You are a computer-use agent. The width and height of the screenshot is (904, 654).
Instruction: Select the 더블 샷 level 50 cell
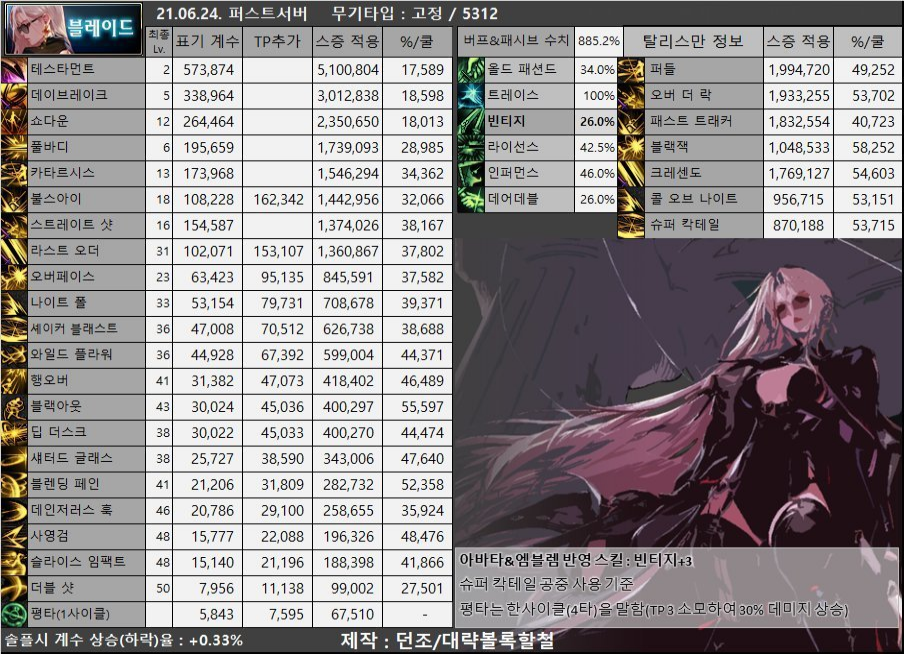coord(159,589)
